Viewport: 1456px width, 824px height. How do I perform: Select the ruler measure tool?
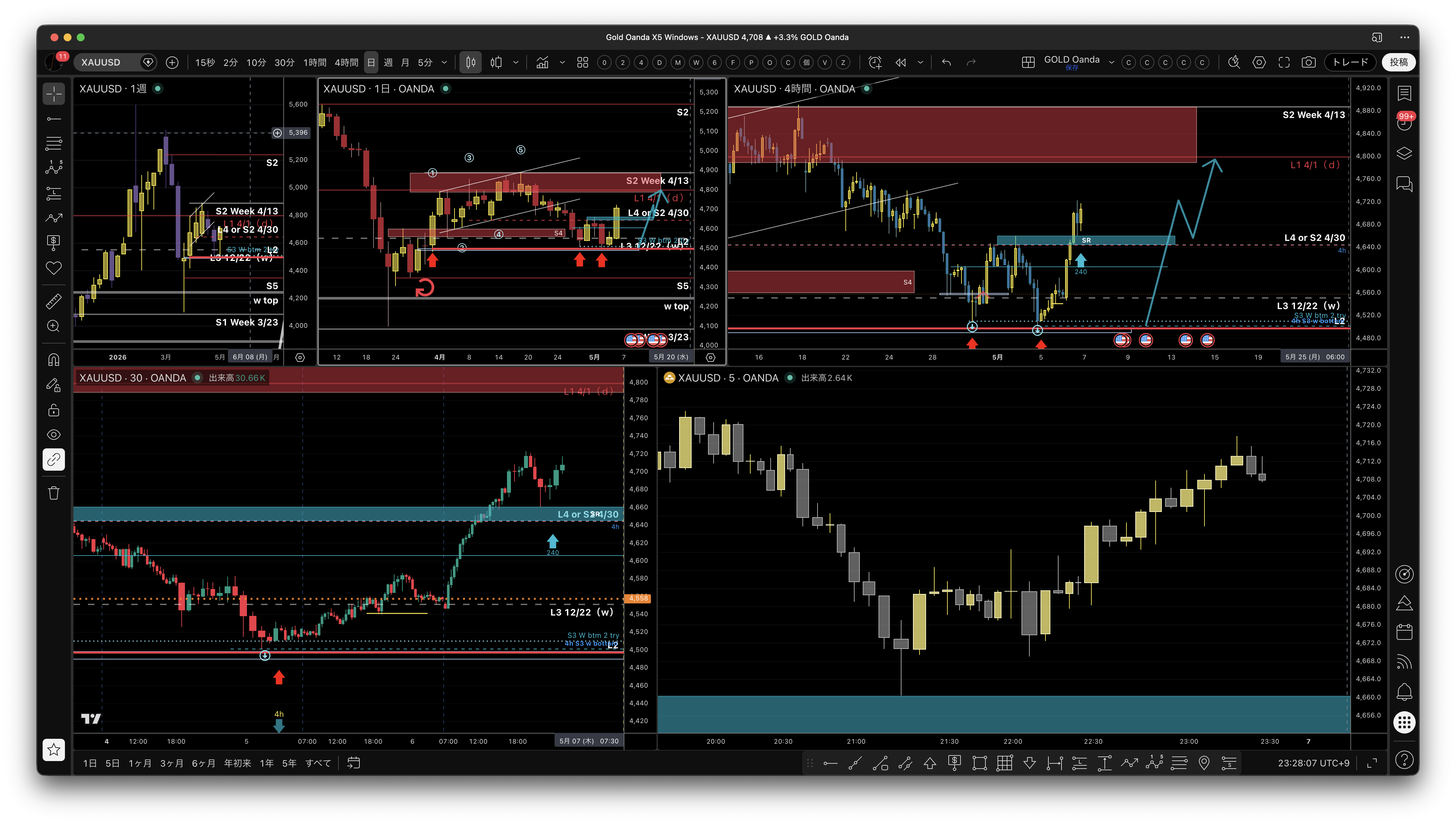click(x=54, y=302)
